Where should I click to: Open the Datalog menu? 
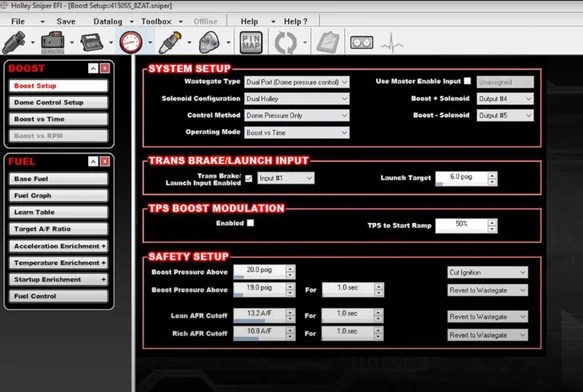click(x=108, y=22)
